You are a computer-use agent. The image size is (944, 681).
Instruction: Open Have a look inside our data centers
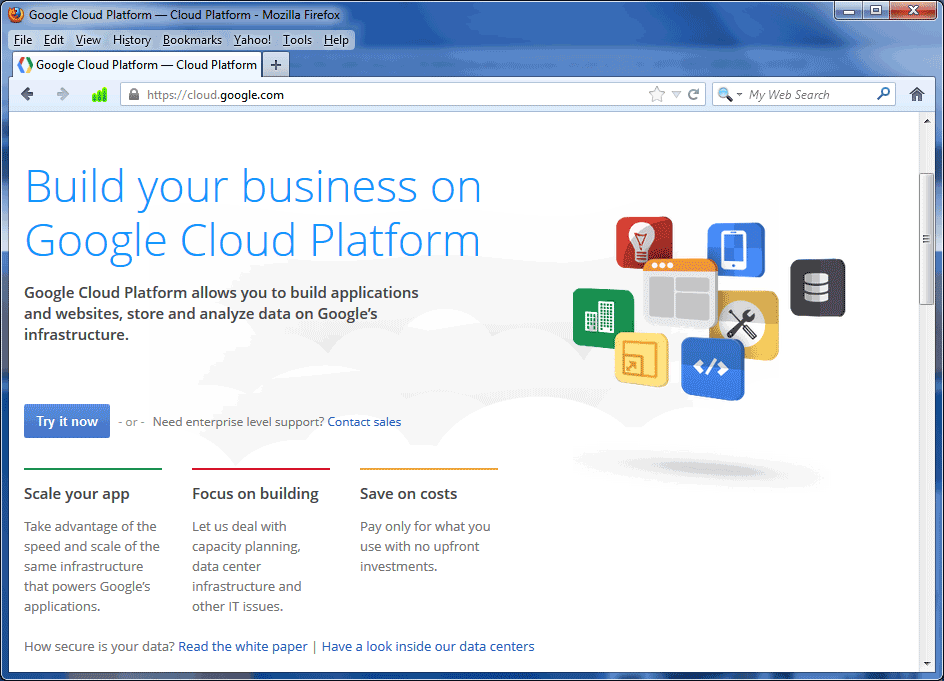(428, 647)
